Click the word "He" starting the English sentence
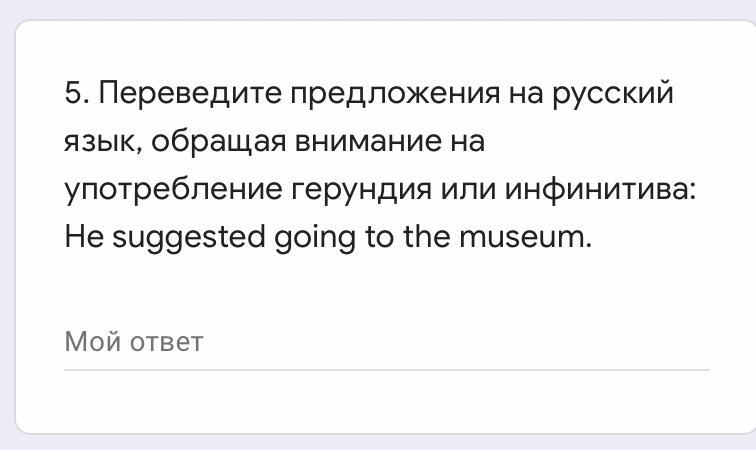 point(84,237)
